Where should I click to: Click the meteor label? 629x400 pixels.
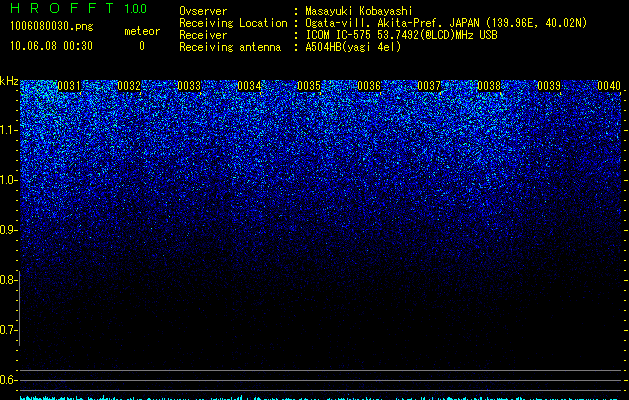(x=142, y=31)
